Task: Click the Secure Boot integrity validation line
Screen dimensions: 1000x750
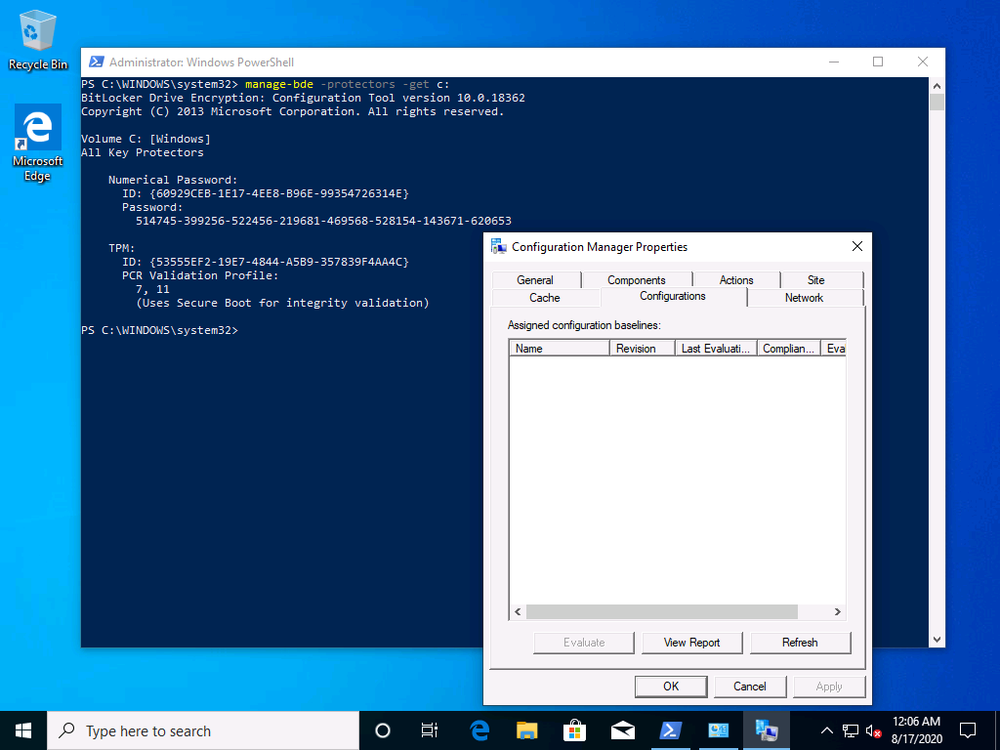Action: 283,303
